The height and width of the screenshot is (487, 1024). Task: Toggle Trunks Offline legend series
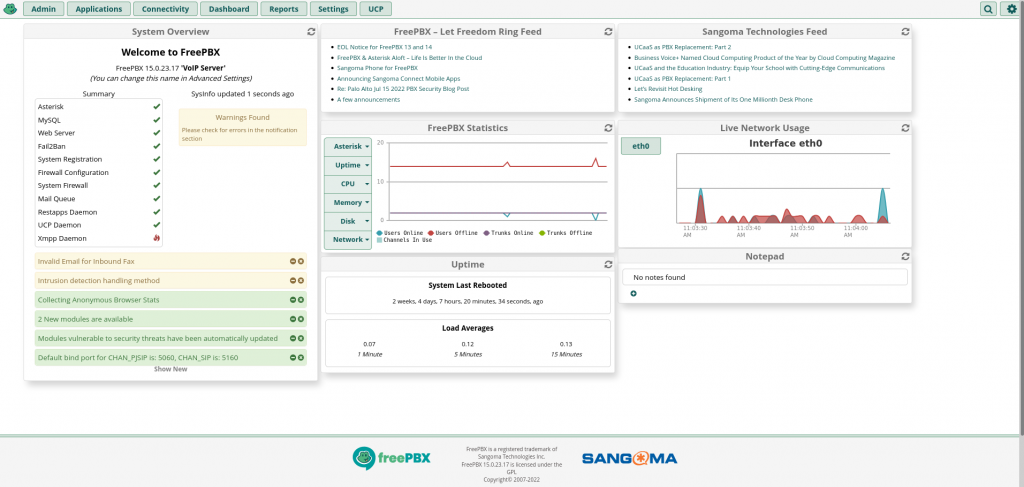pyautogui.click(x=566, y=233)
